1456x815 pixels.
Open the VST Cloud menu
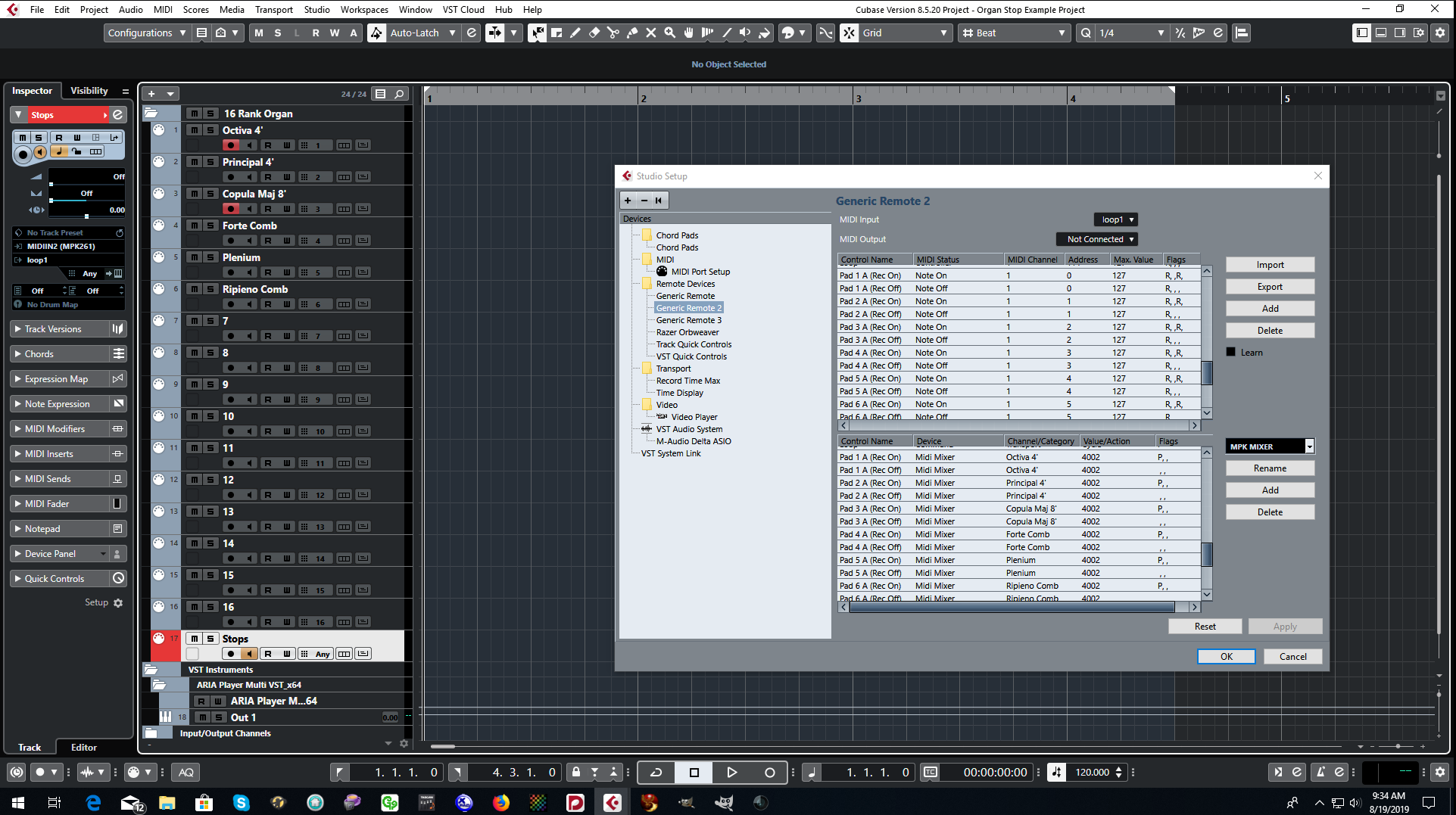(463, 9)
